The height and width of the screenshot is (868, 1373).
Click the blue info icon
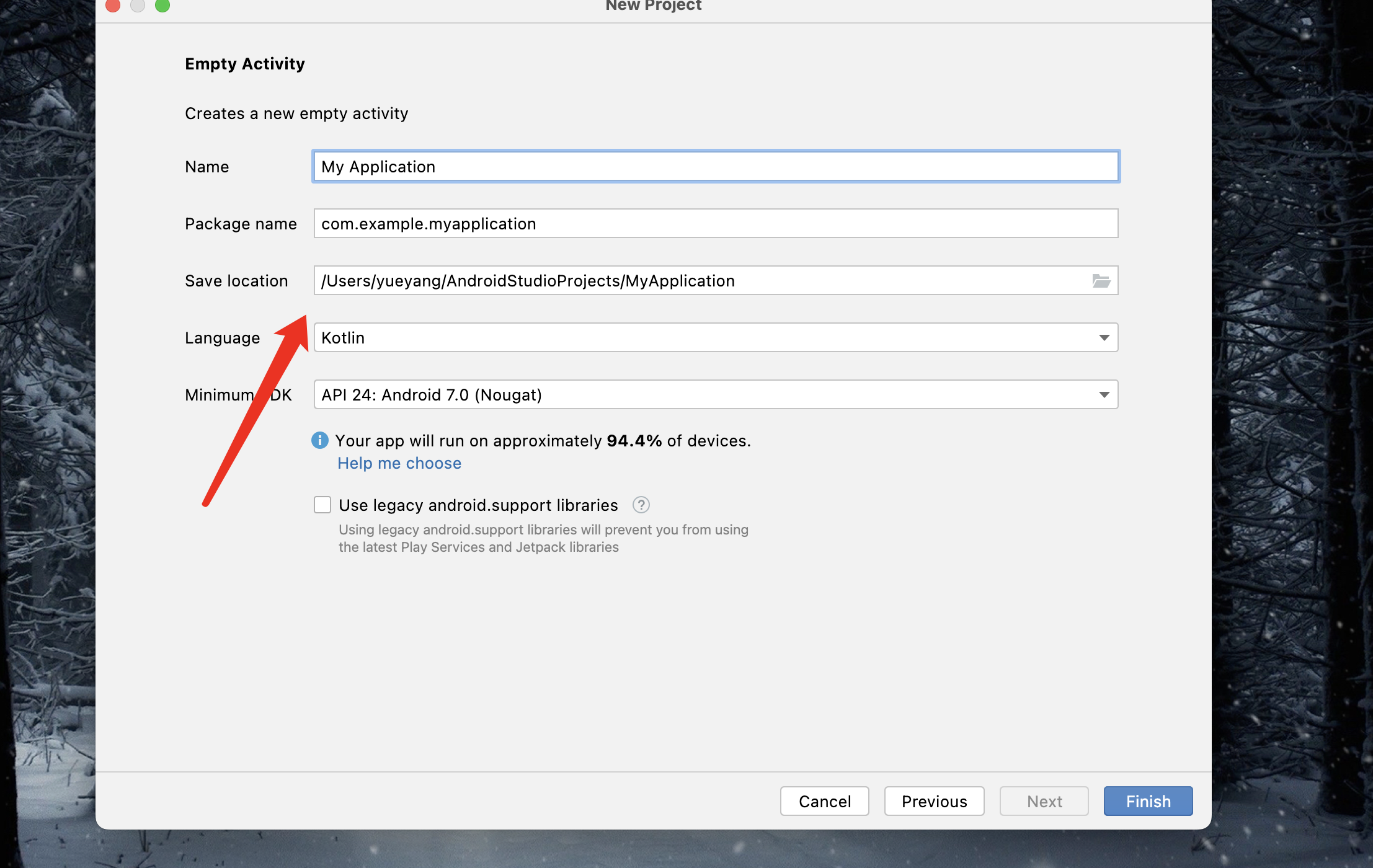[319, 440]
